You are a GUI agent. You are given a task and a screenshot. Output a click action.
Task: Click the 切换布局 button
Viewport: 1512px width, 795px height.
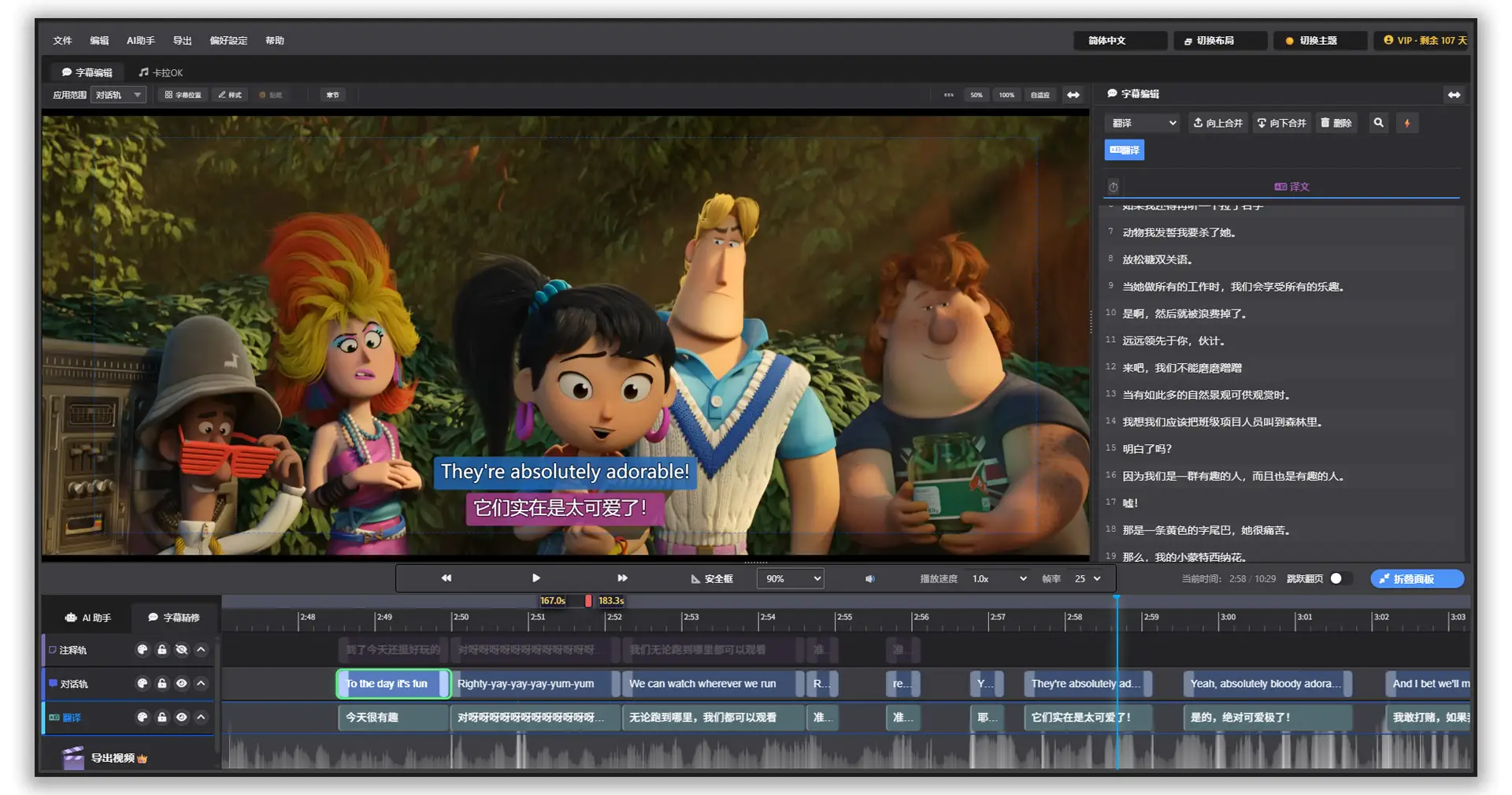[1220, 41]
